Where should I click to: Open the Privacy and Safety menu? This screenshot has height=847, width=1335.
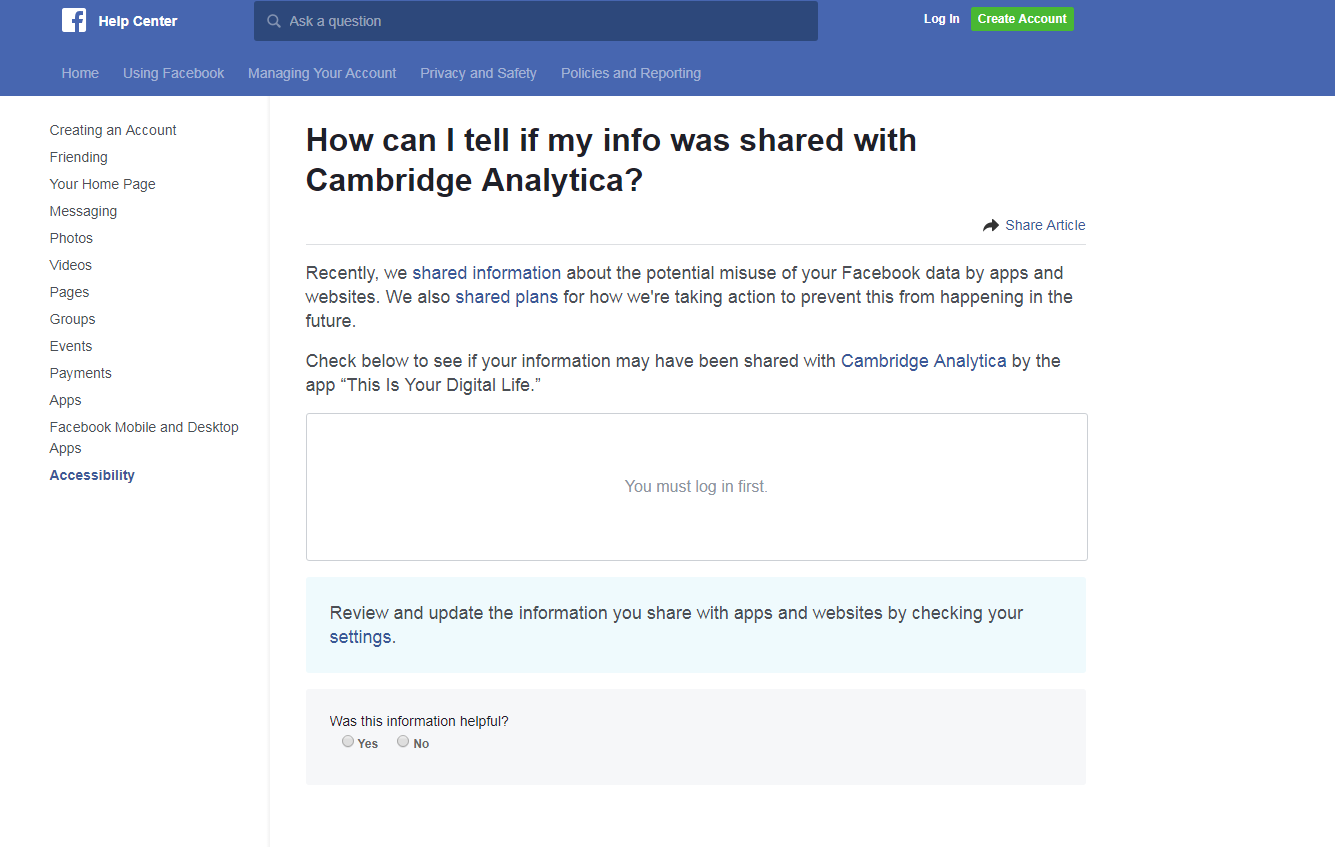click(478, 73)
